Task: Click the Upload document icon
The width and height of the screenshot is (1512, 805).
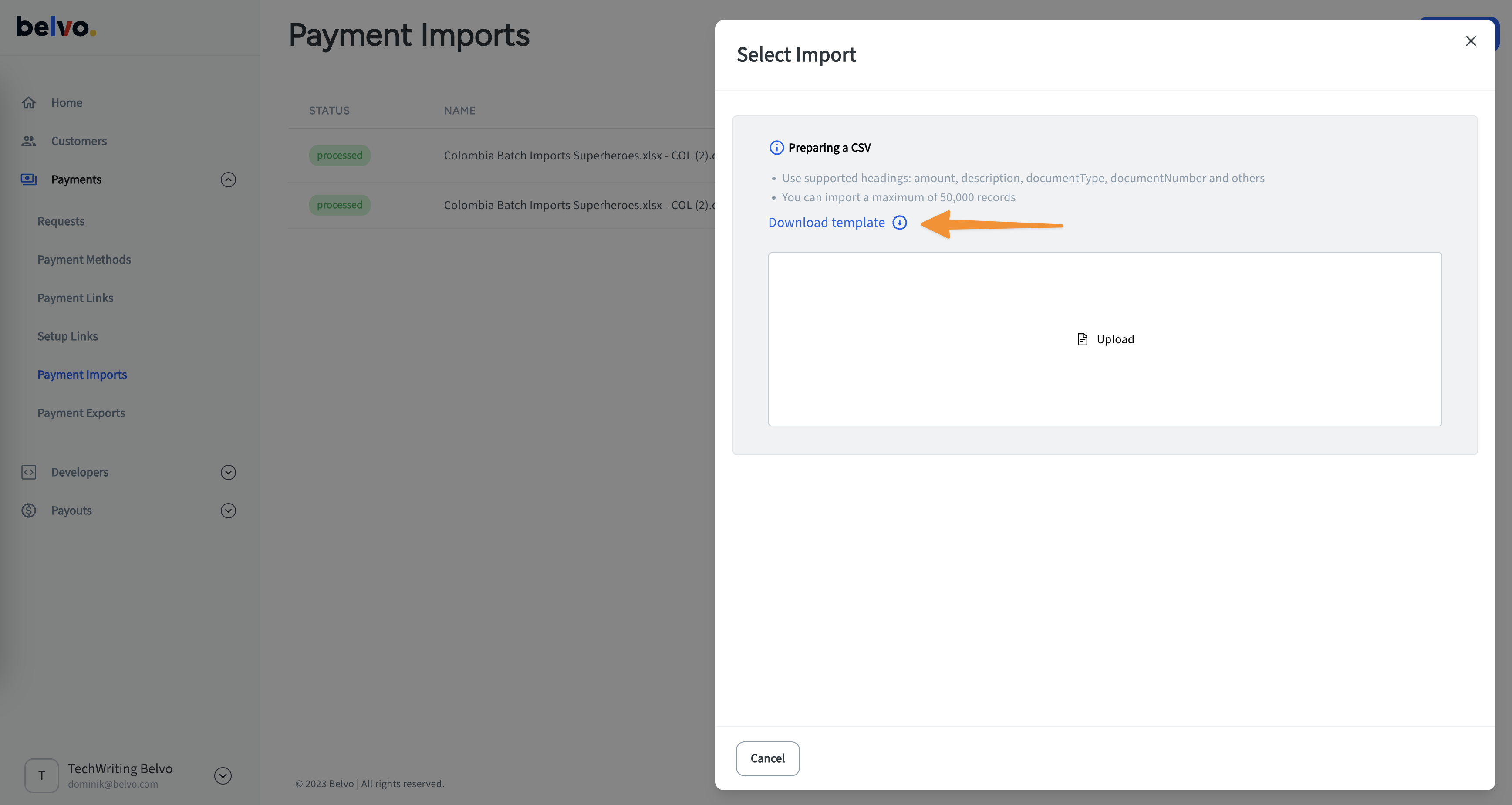Action: click(x=1082, y=339)
